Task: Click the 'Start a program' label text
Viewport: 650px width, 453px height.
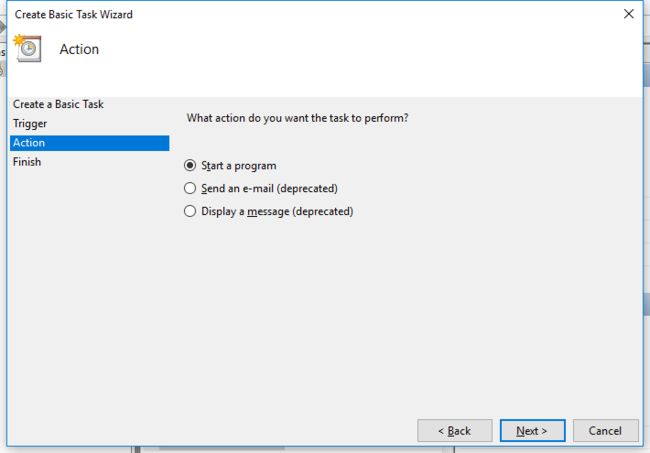Action: (239, 166)
